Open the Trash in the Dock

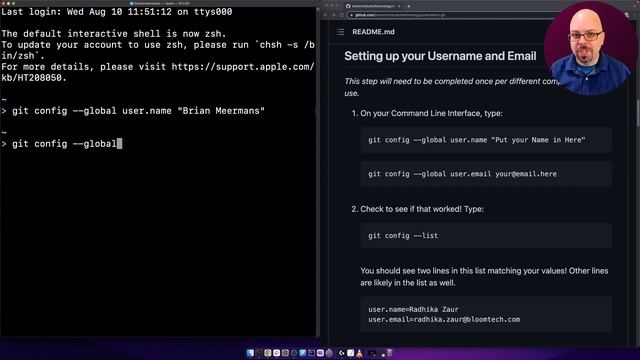[389, 353]
